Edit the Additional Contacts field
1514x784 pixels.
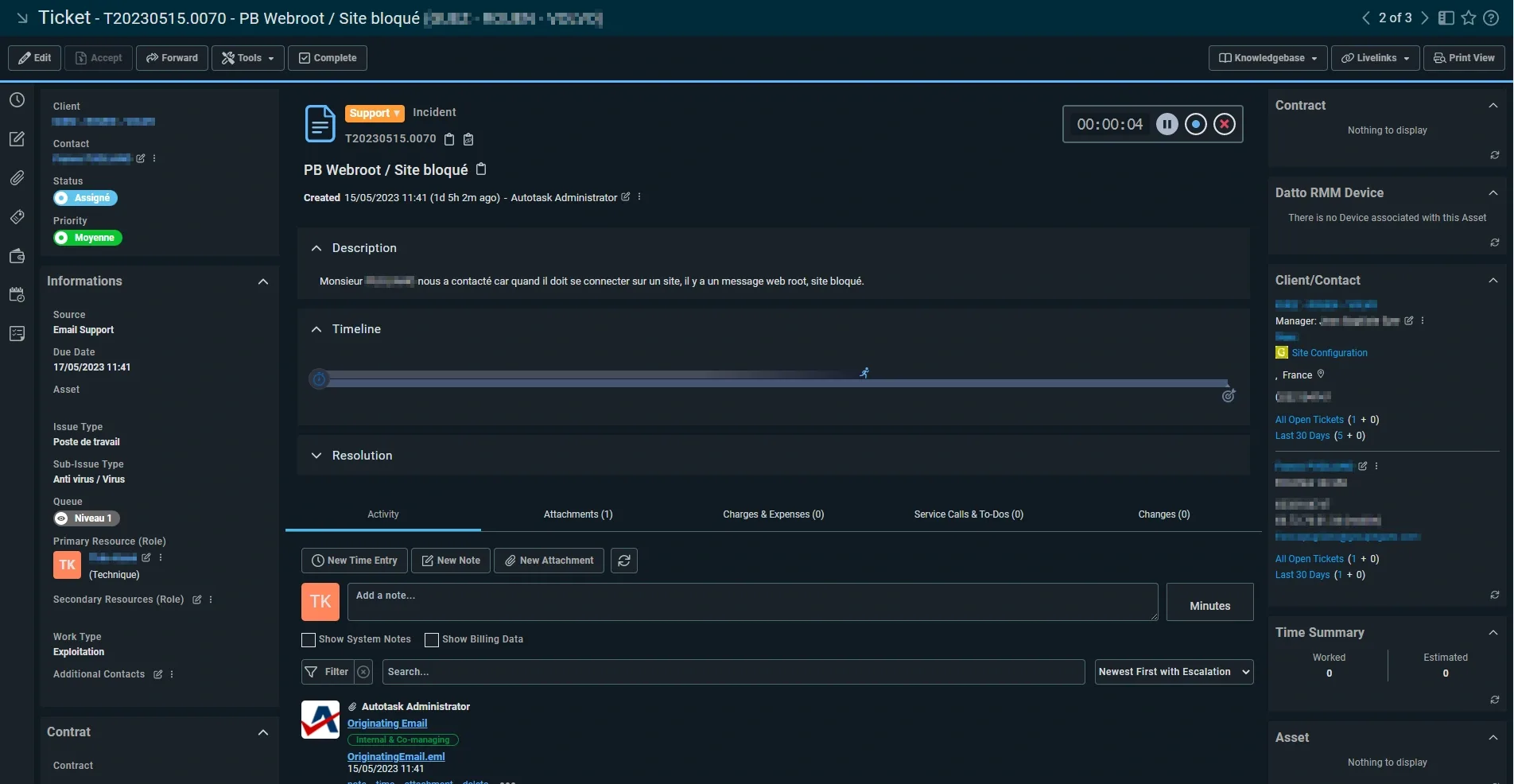point(158,674)
